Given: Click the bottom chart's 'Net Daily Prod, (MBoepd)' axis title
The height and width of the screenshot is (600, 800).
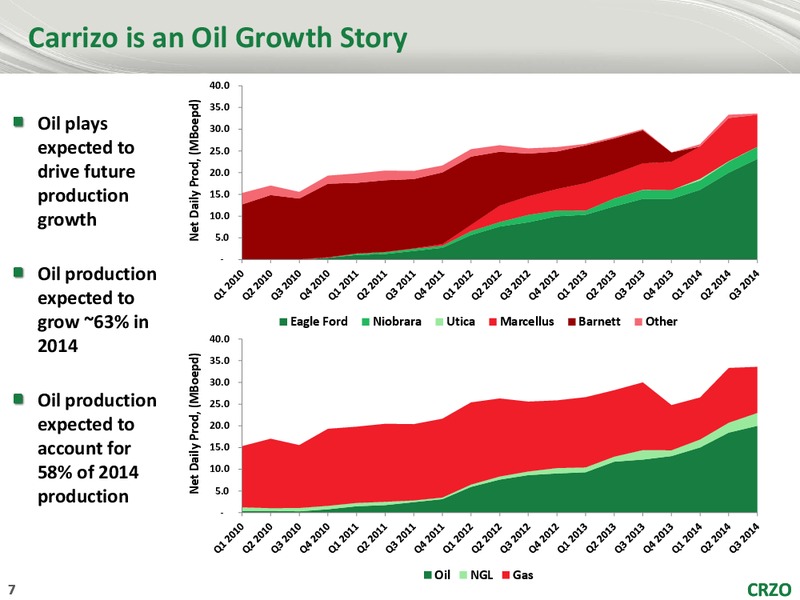Looking at the screenshot, I should coord(194,423).
